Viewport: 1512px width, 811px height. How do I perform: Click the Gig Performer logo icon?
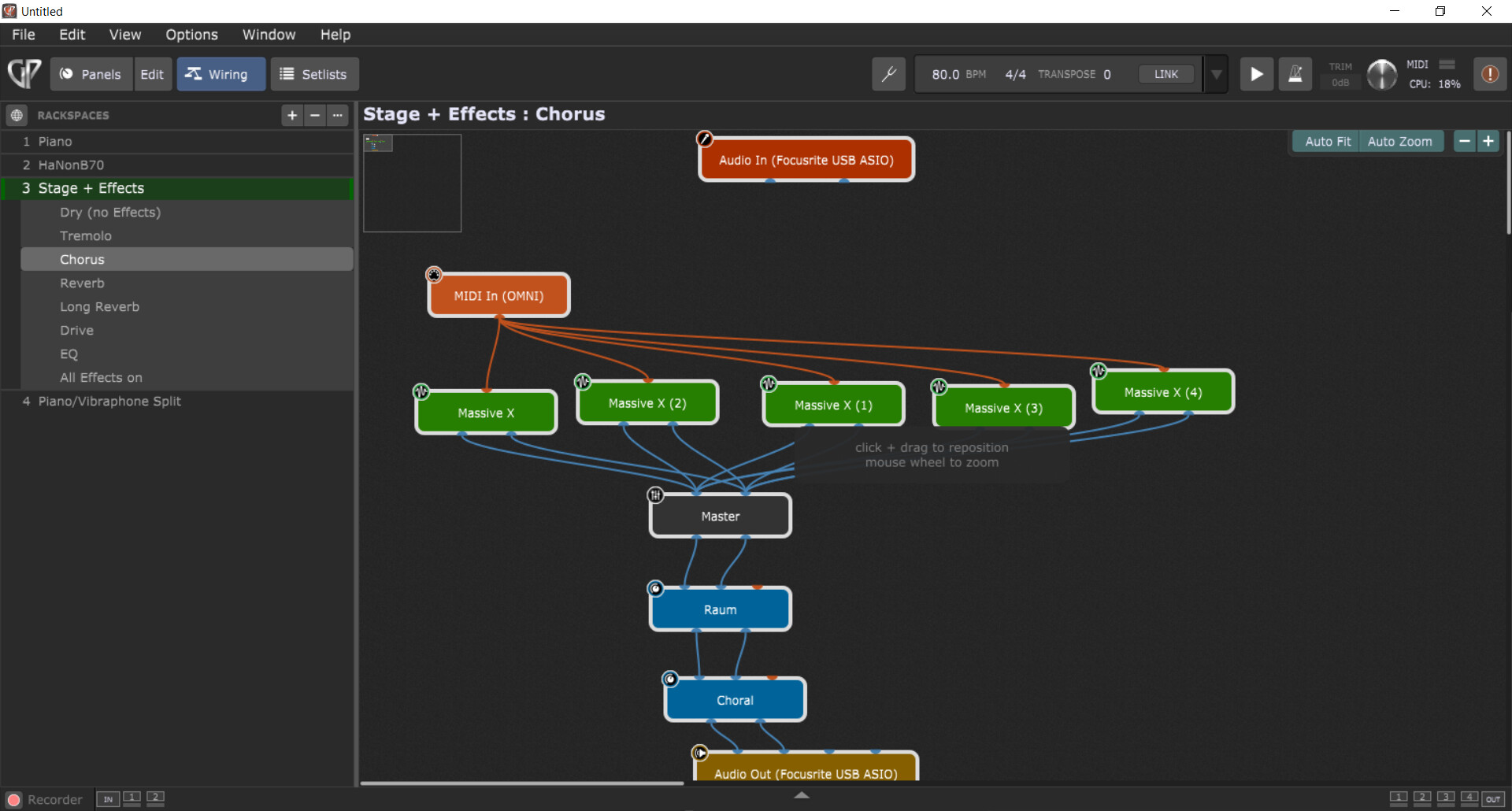pos(24,74)
